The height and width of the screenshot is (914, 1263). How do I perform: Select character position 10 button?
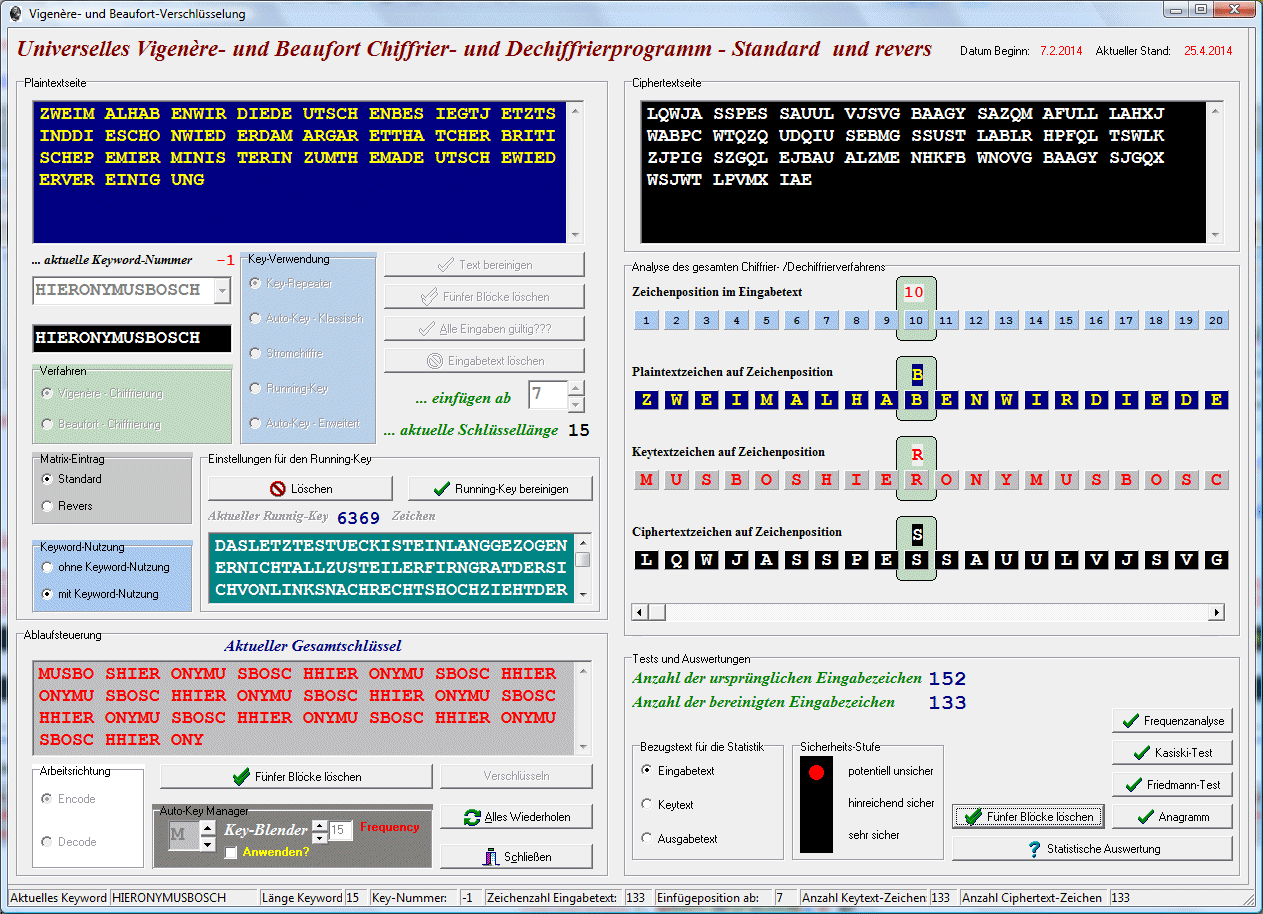coord(917,321)
